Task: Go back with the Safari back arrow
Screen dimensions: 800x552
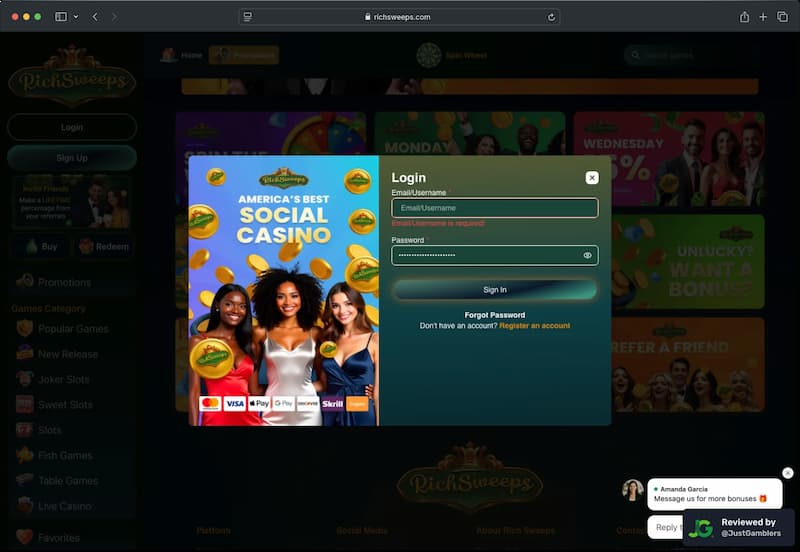Action: pyautogui.click(x=95, y=17)
